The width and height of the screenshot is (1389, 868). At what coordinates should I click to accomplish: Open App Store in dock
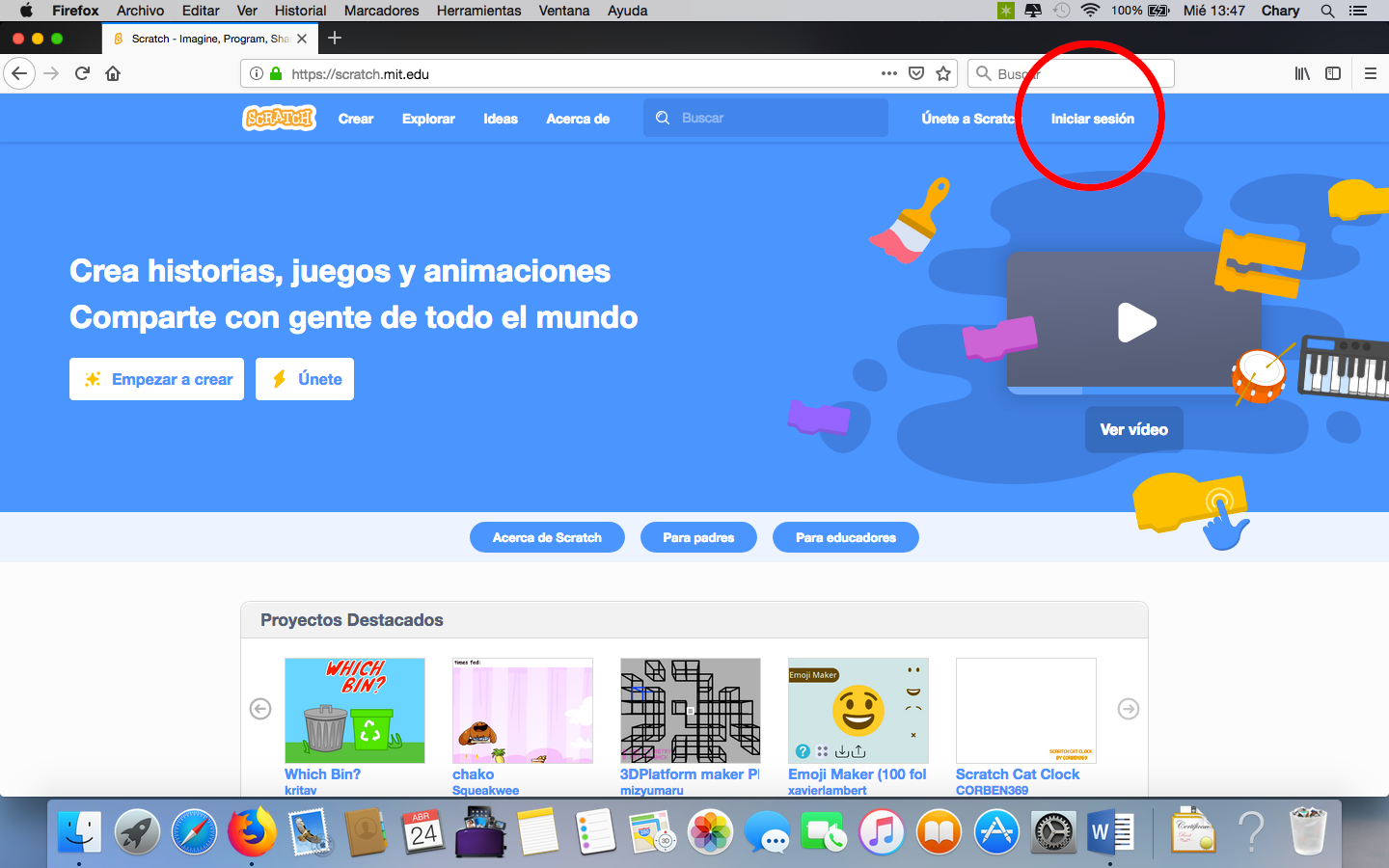pyautogui.click(x=996, y=831)
